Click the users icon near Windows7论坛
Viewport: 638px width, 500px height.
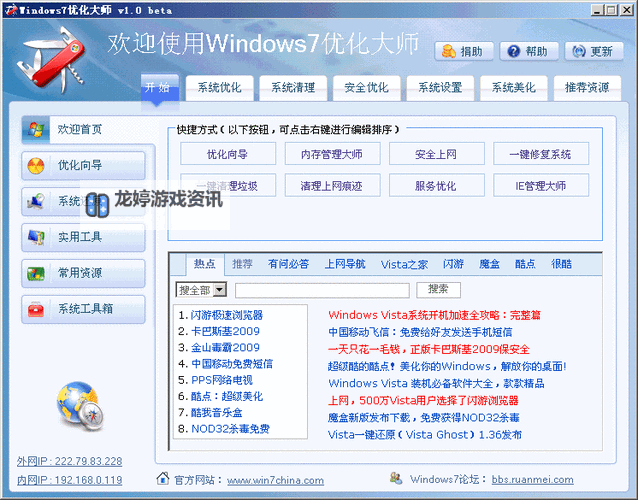pyautogui.click(x=396, y=478)
